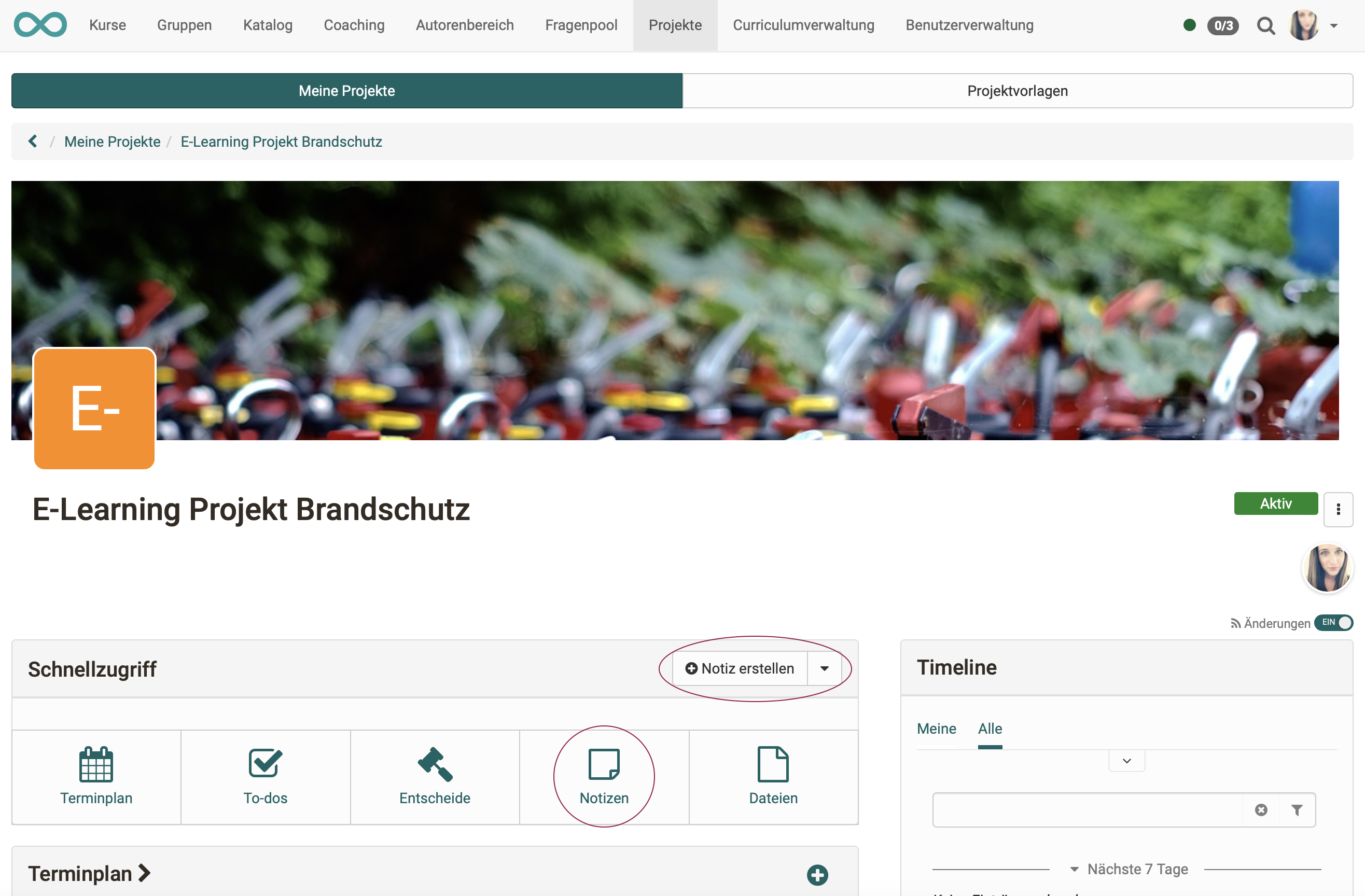Viewport: 1365px width, 896px height.
Task: Switch to the Projektvorlagen tab
Action: (x=1018, y=91)
